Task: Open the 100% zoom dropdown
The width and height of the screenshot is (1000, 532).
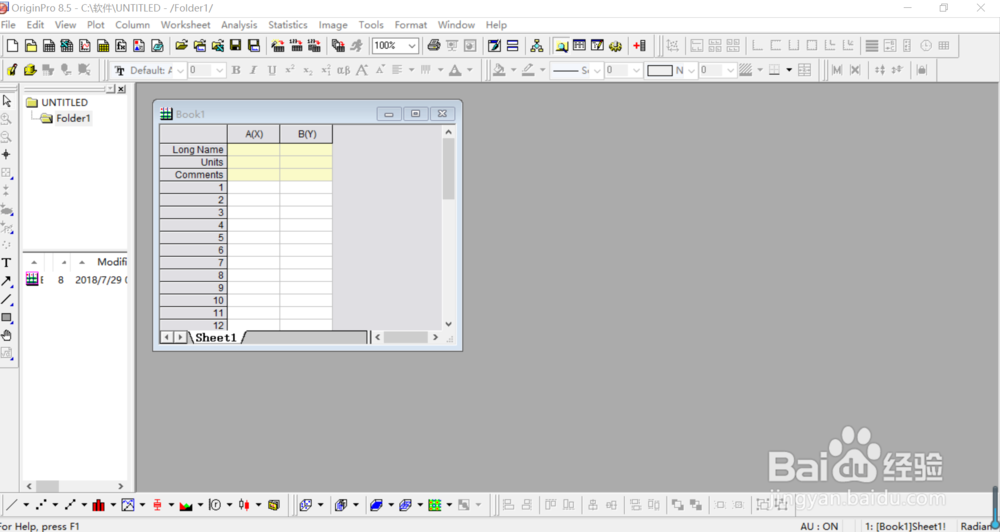Action: coord(412,45)
